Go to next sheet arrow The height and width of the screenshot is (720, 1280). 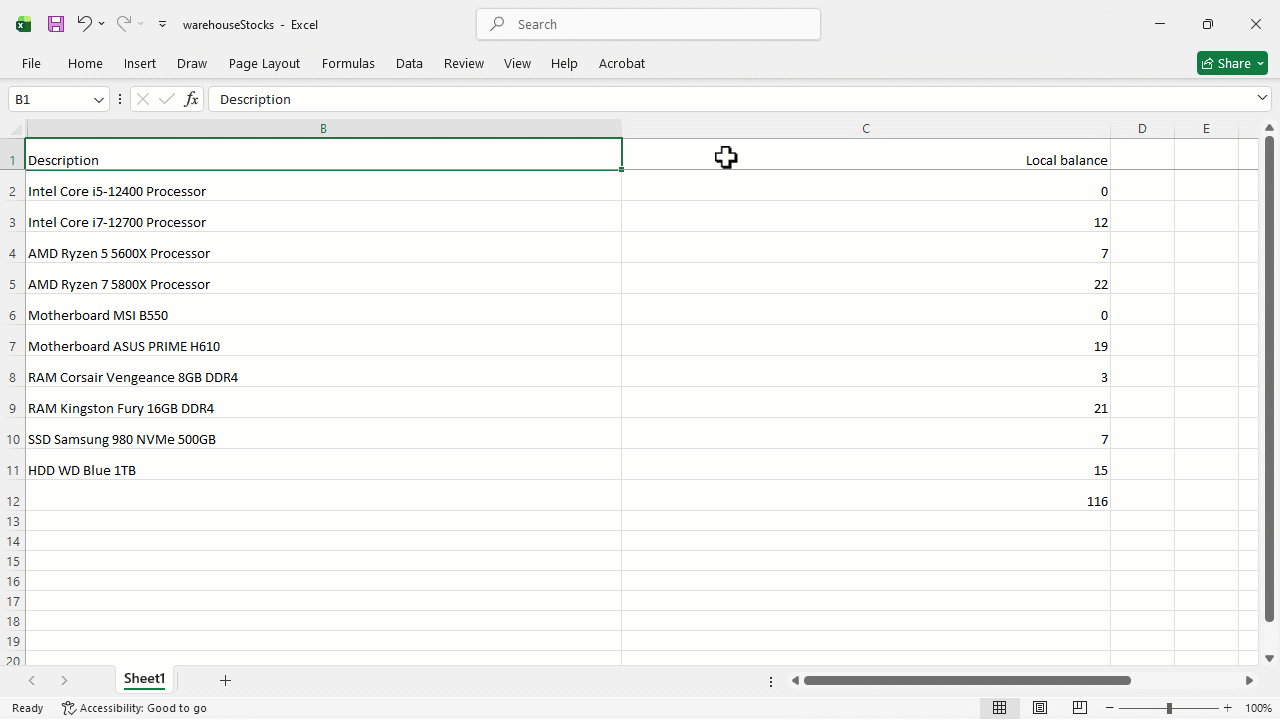(64, 680)
